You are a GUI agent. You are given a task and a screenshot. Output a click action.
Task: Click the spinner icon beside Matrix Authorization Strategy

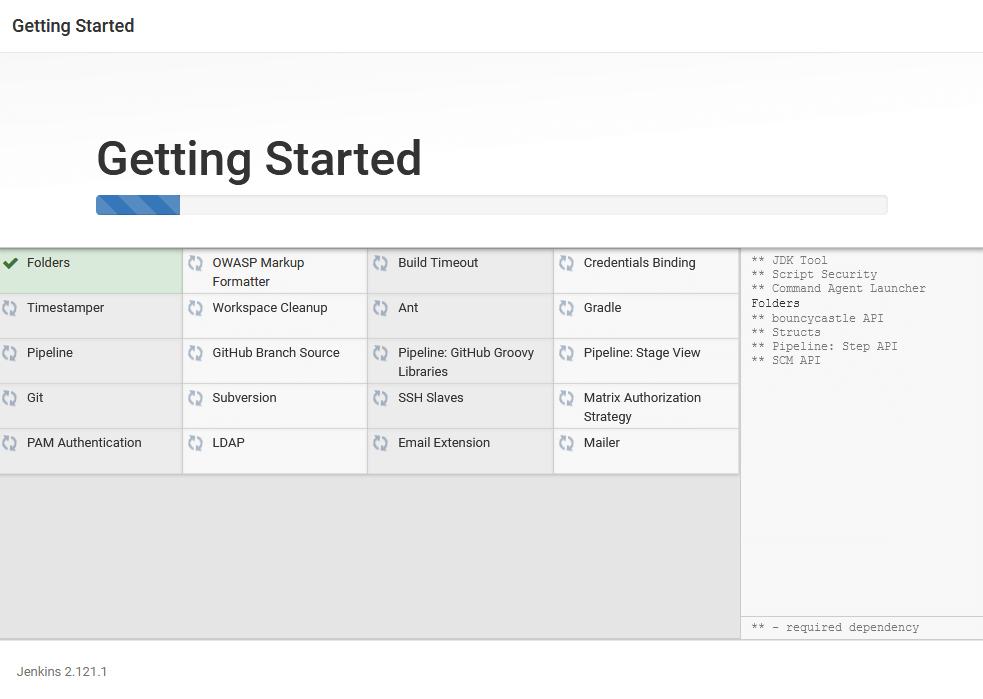pos(566,399)
